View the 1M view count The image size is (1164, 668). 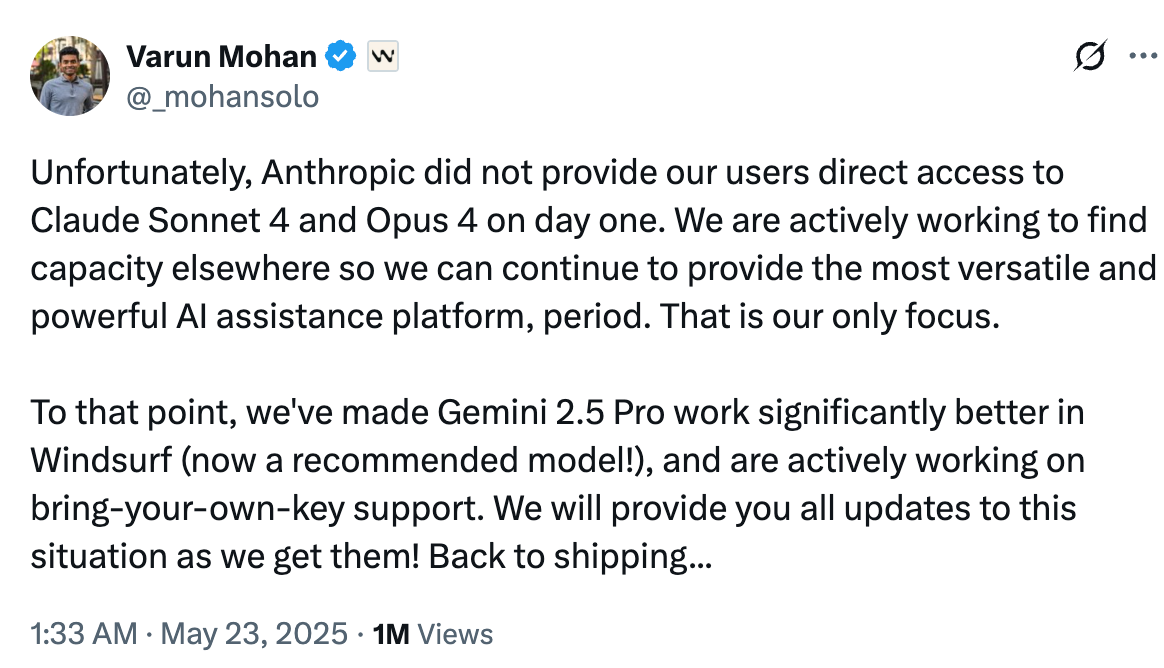(391, 635)
